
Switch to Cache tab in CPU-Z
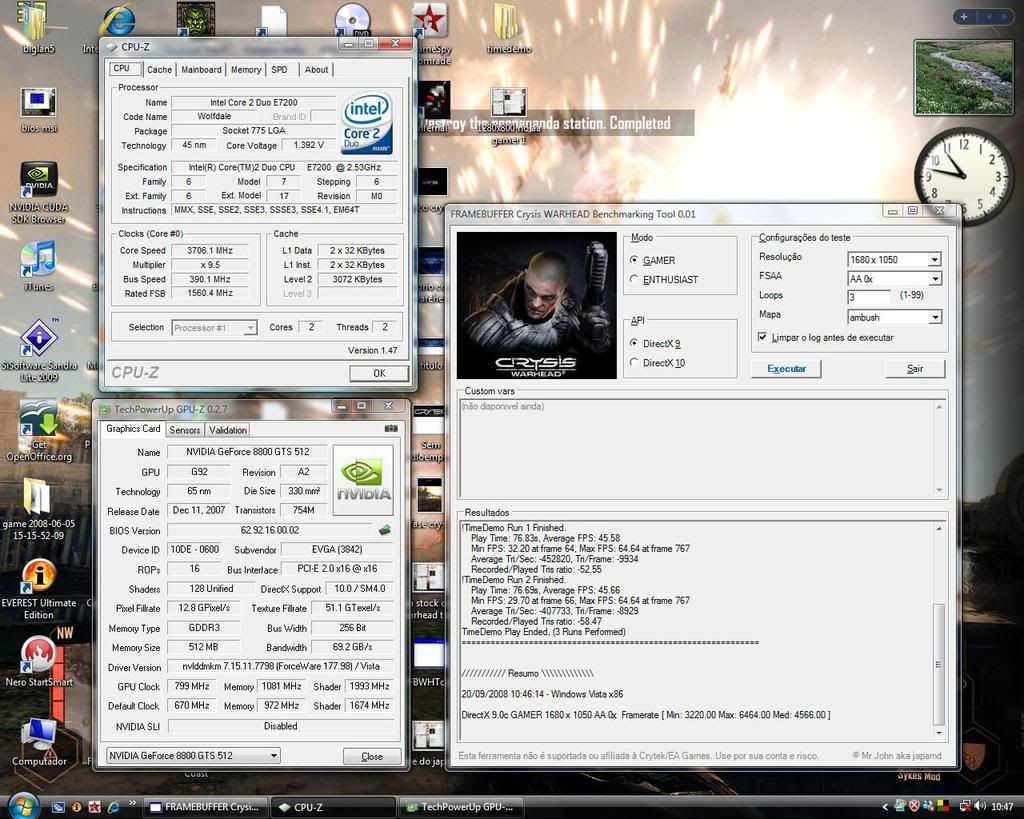[x=159, y=69]
